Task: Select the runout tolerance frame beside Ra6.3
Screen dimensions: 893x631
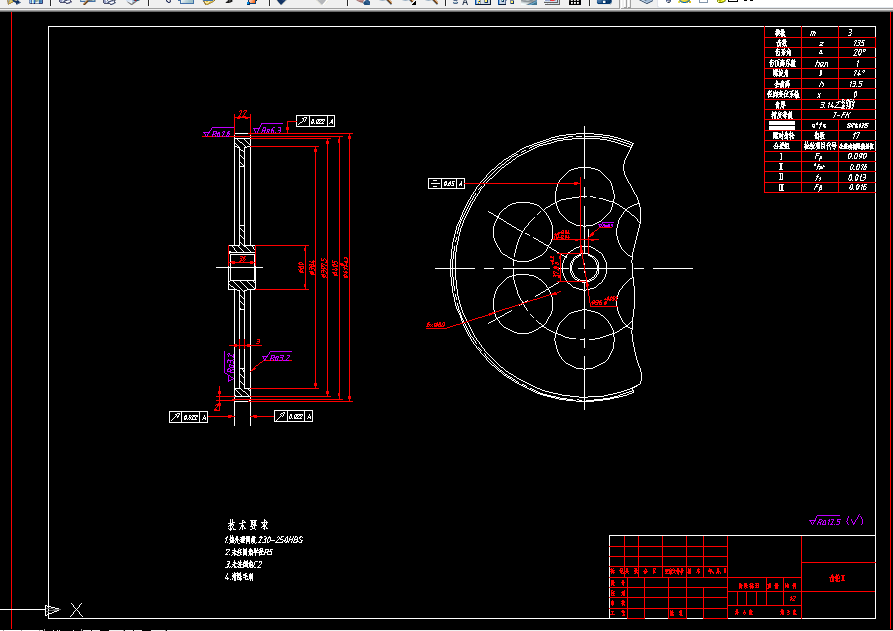Action: pyautogui.click(x=316, y=121)
